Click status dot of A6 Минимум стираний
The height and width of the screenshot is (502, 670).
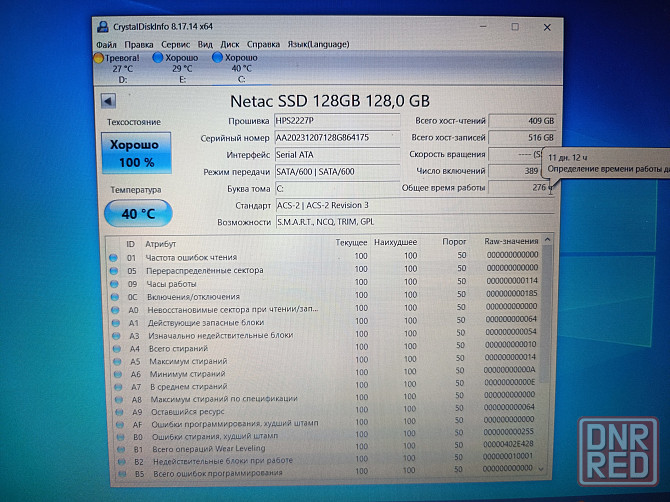coord(118,374)
